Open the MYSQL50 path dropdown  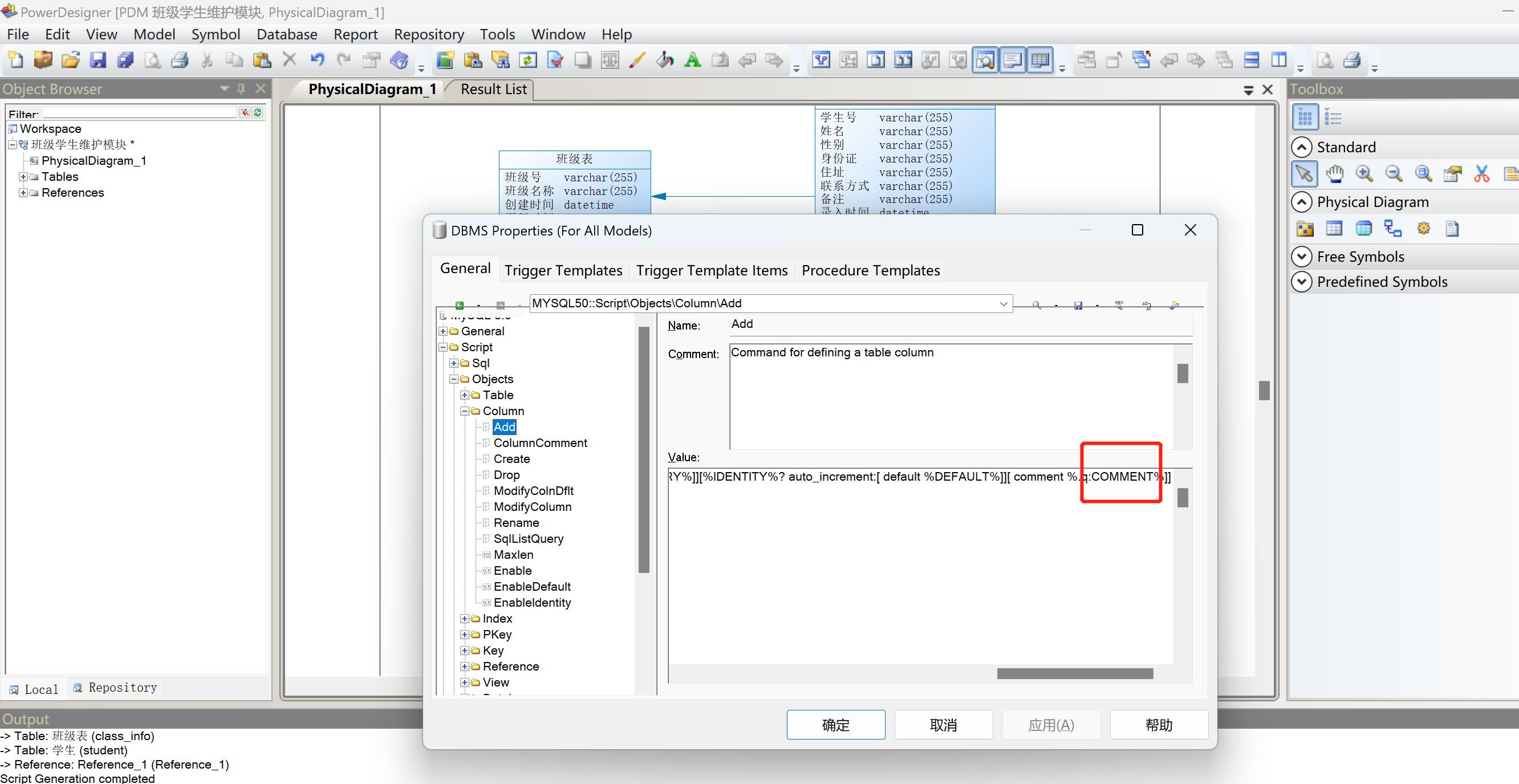(1003, 303)
